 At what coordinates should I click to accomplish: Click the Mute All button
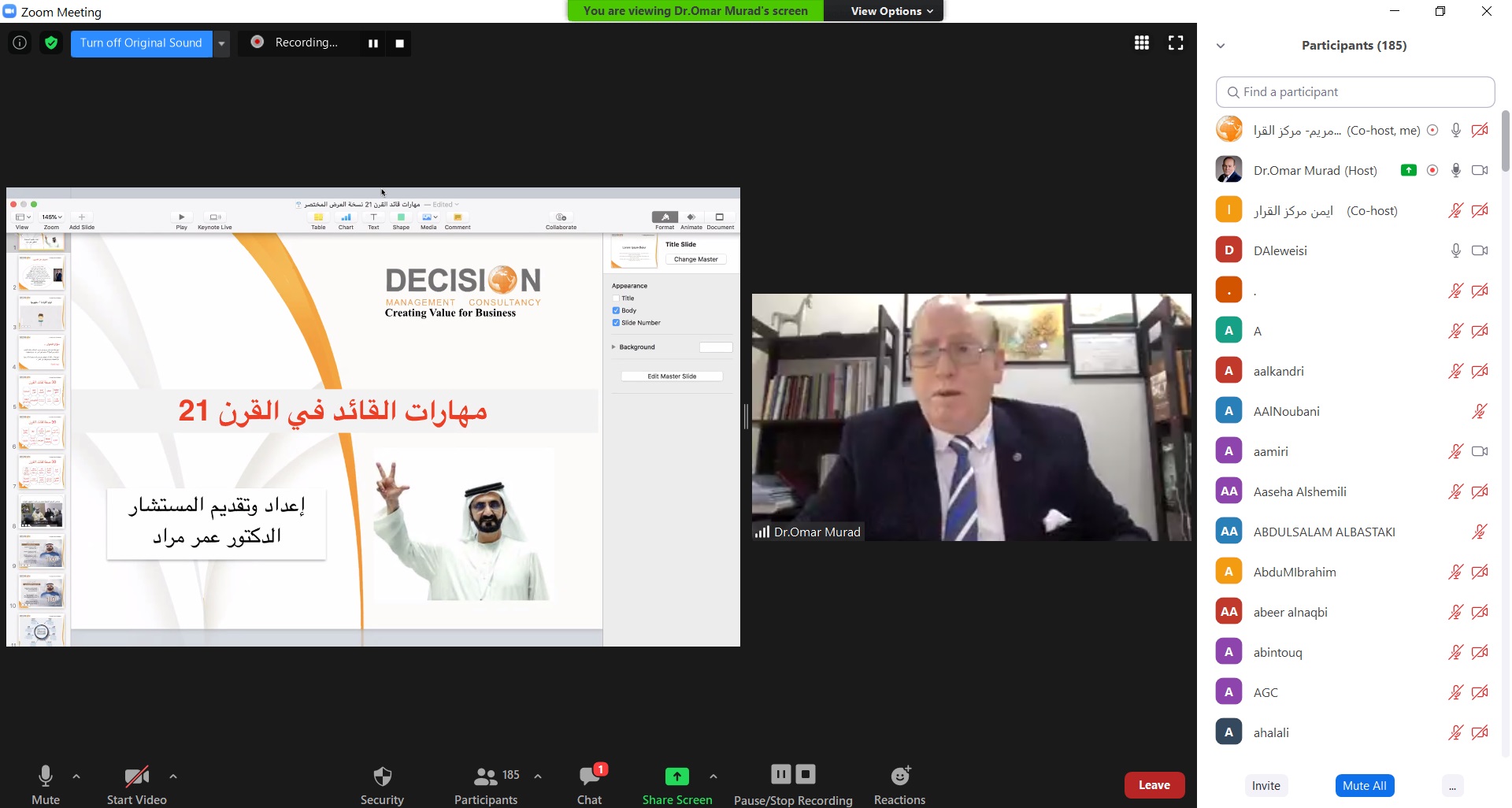pyautogui.click(x=1364, y=785)
